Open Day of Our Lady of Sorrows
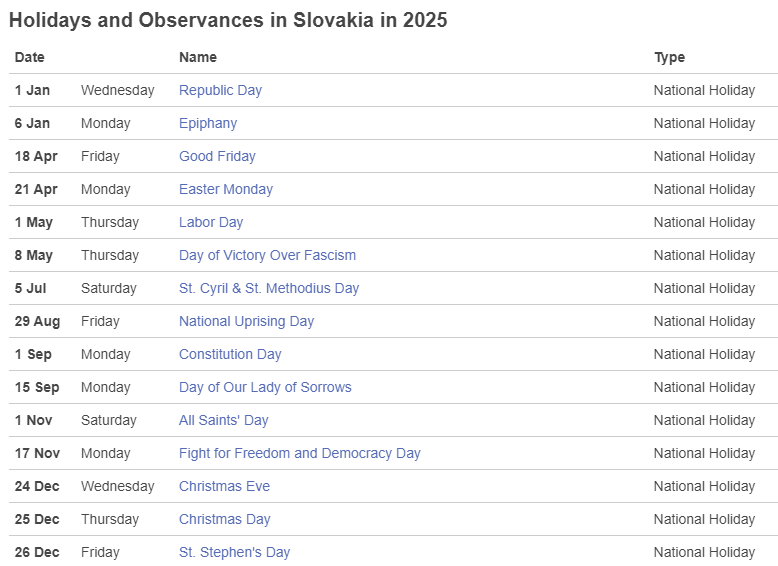Image resolution: width=778 pixels, height=566 pixels. pyautogui.click(x=265, y=387)
